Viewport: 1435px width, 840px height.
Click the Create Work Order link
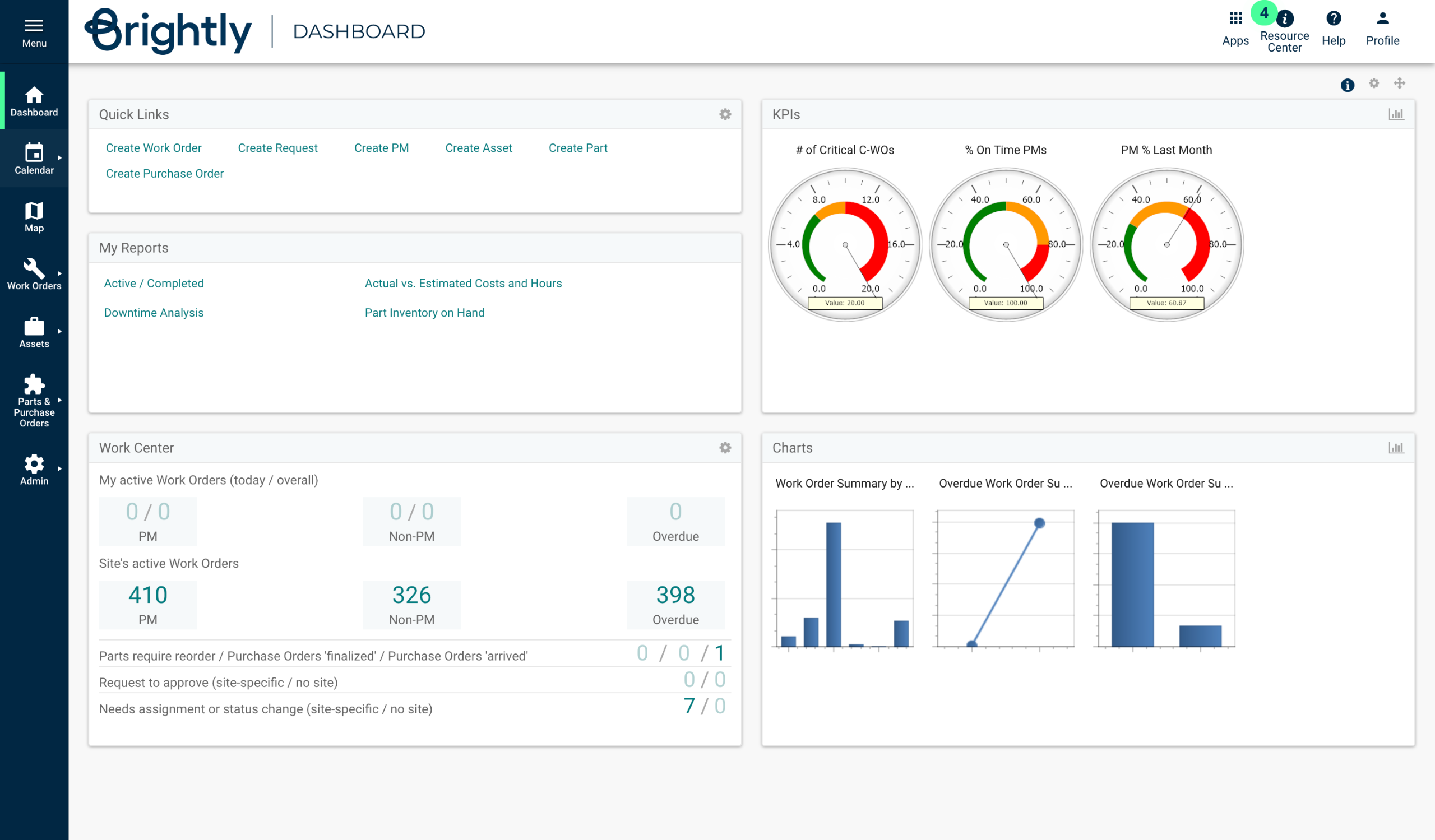(153, 148)
